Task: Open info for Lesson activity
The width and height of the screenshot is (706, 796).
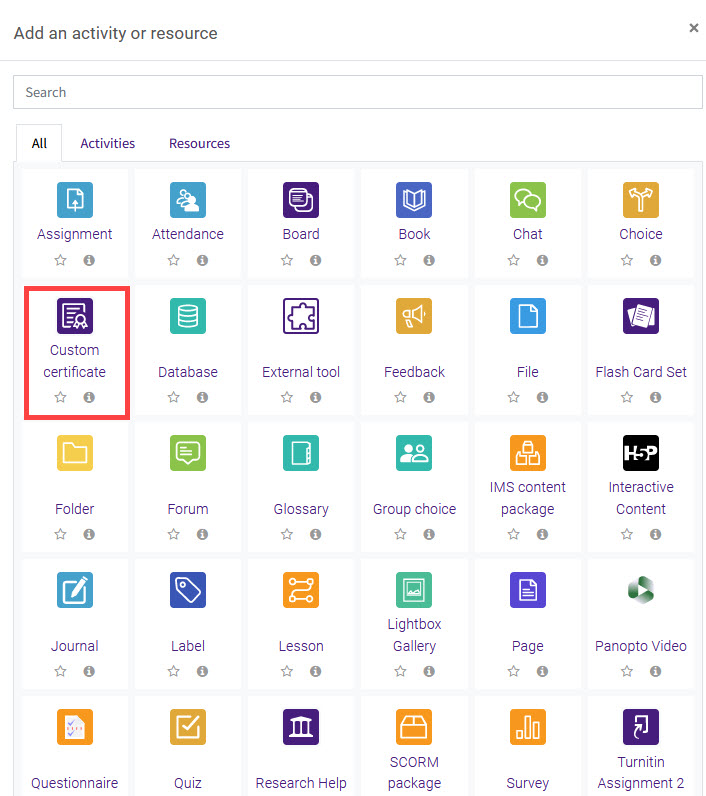Action: [x=316, y=671]
